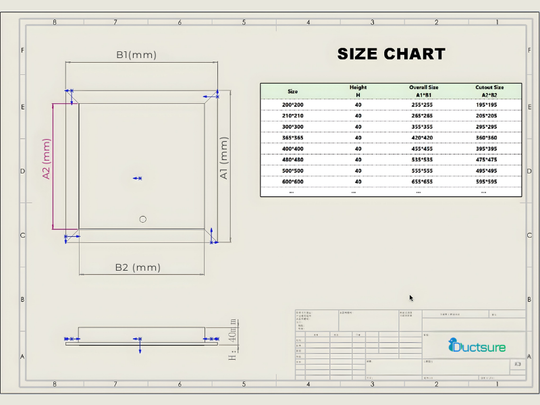Select the magenta A2 (mm) dimension label
540x405 pixels.
(x=46, y=159)
